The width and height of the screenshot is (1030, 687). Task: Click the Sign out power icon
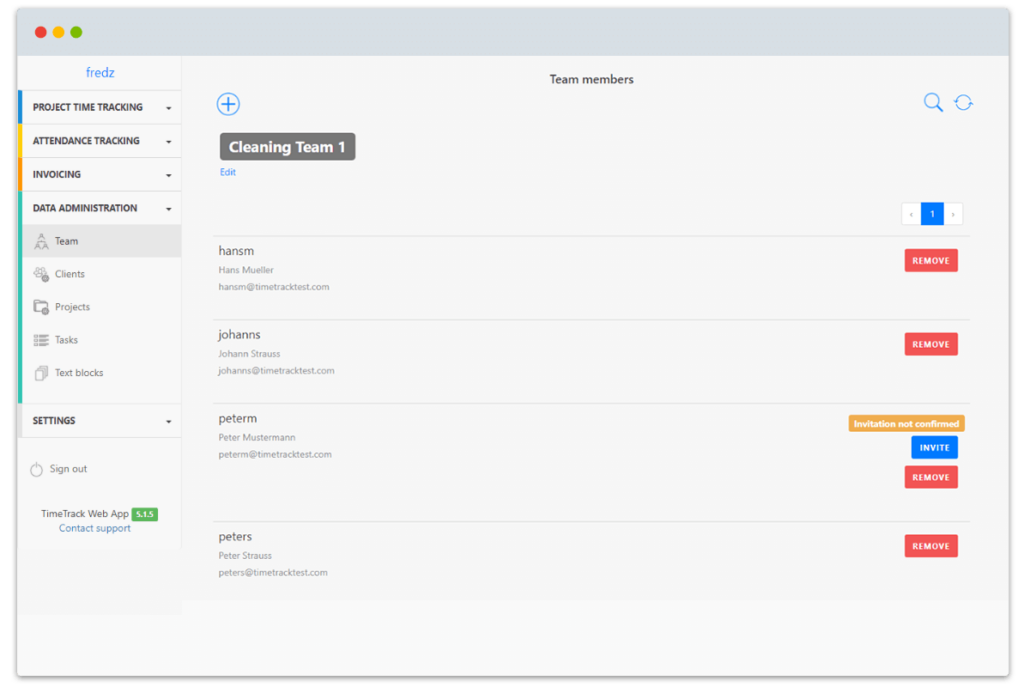37,469
